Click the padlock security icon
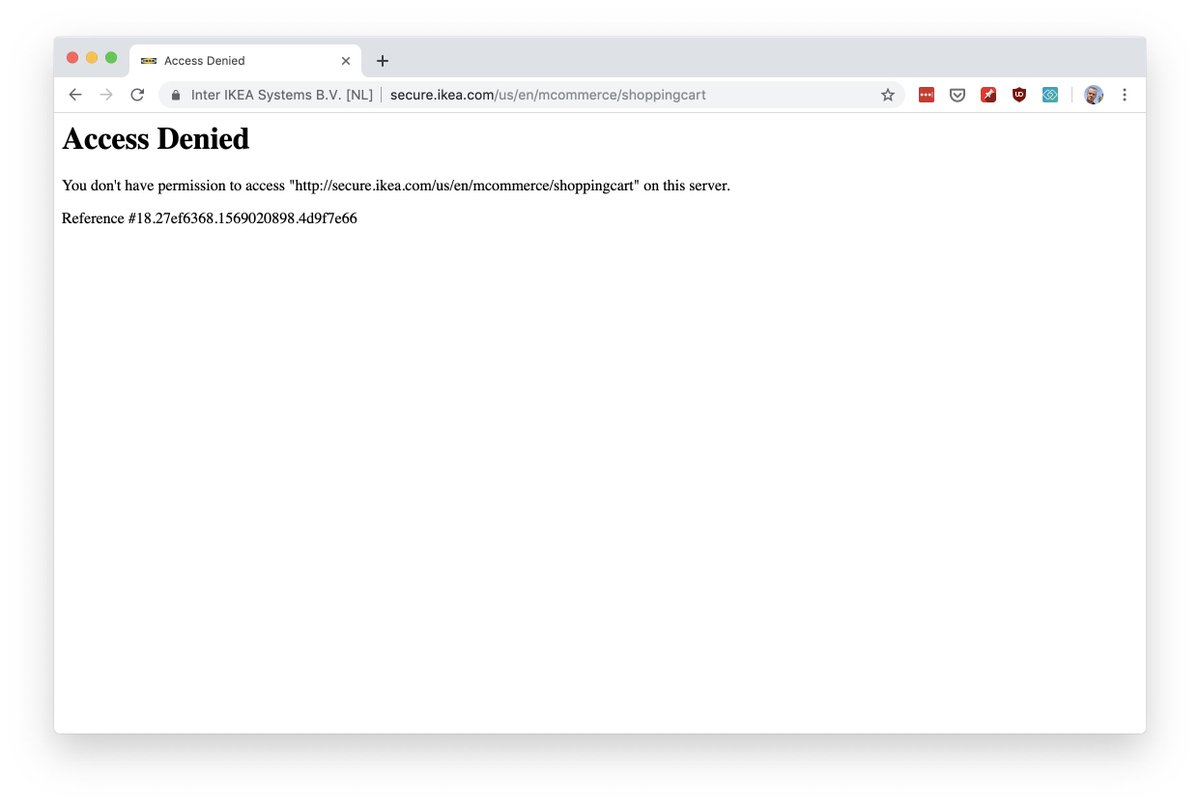 click(x=176, y=95)
